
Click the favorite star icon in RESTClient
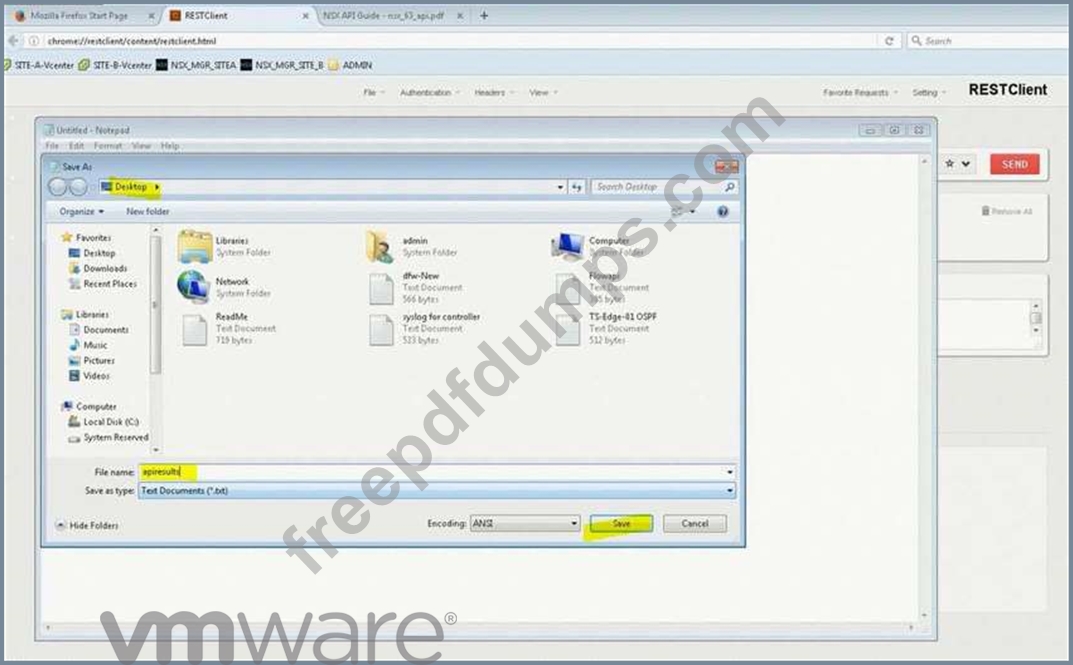tap(949, 164)
